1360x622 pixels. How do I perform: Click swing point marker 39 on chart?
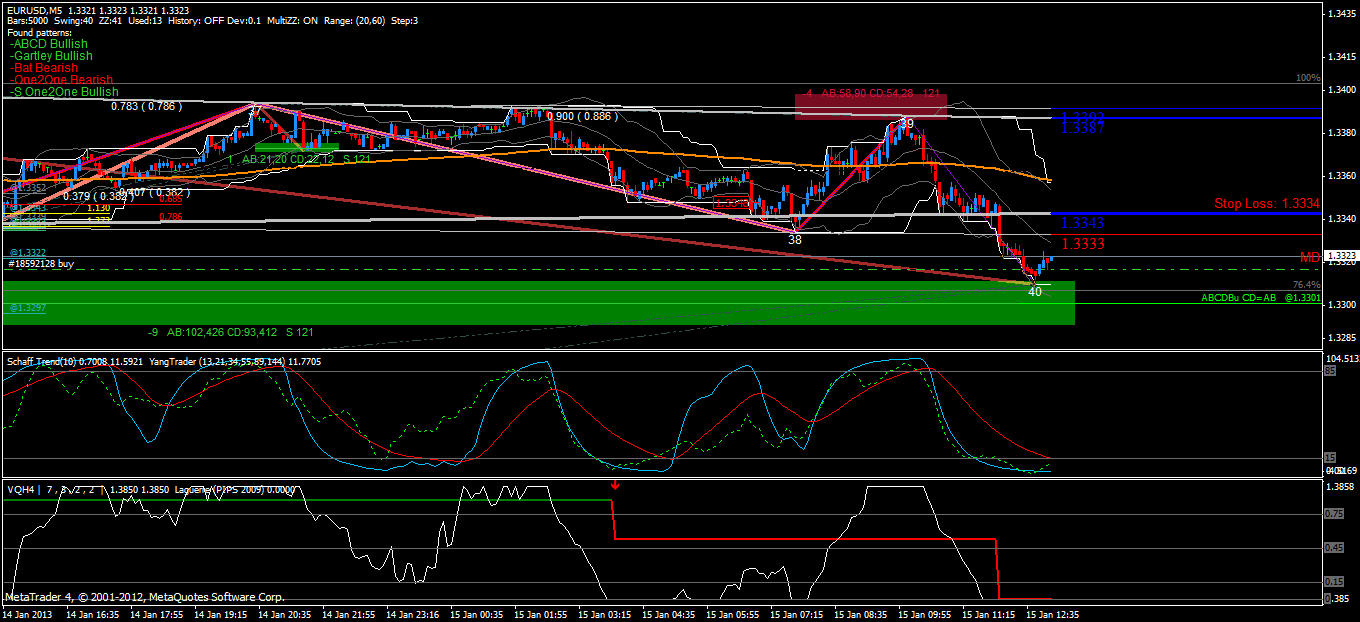click(x=906, y=123)
